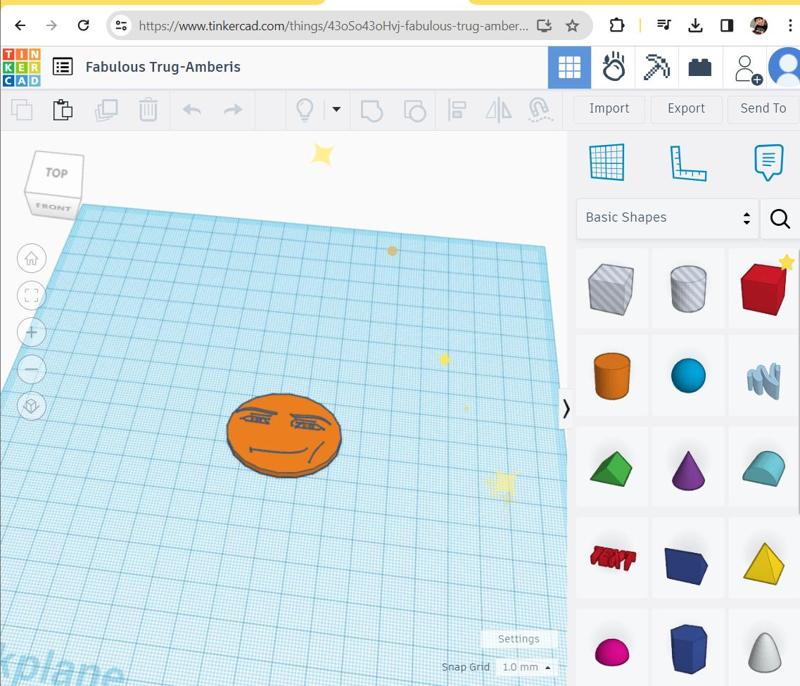The width and height of the screenshot is (800, 686).
Task: Open the lightbulb visibility dropdown arrow
Action: pos(336,109)
